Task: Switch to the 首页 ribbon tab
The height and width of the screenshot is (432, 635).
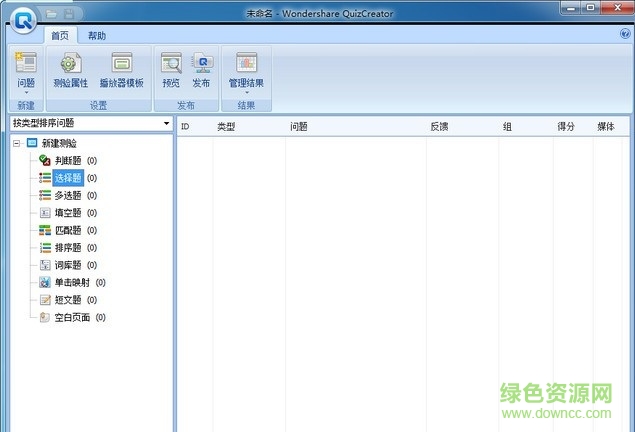Action: pos(60,36)
